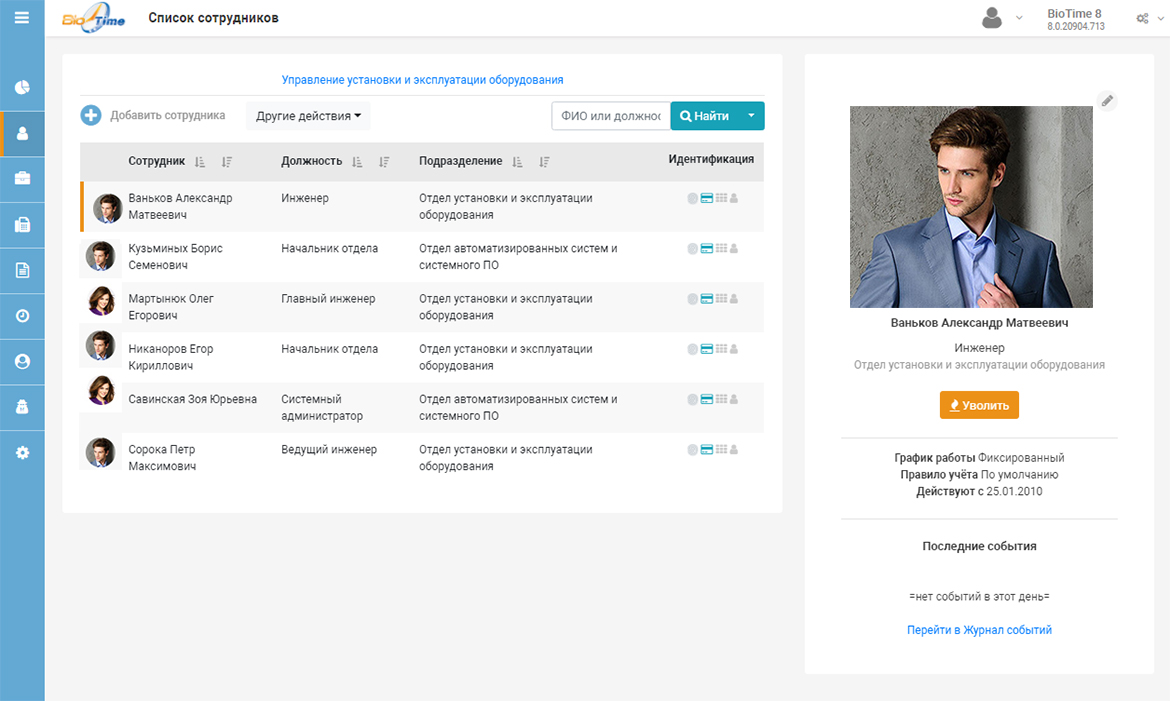The image size is (1170, 701).
Task: Click card icon in Сорока row
Action: tap(707, 449)
